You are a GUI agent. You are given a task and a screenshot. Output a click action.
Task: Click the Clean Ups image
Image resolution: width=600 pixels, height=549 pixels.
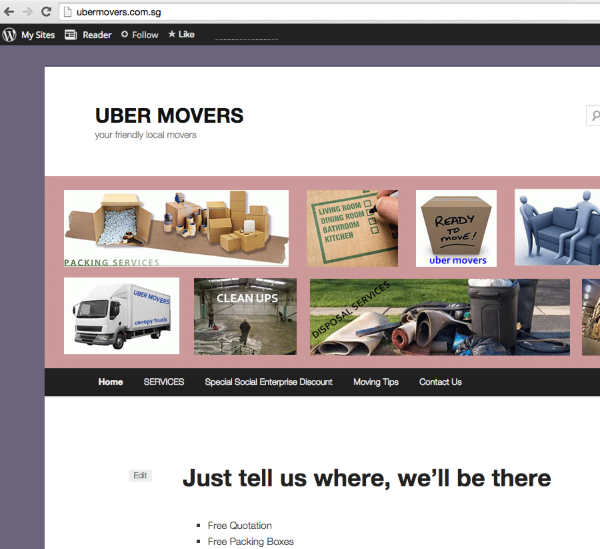pos(245,316)
